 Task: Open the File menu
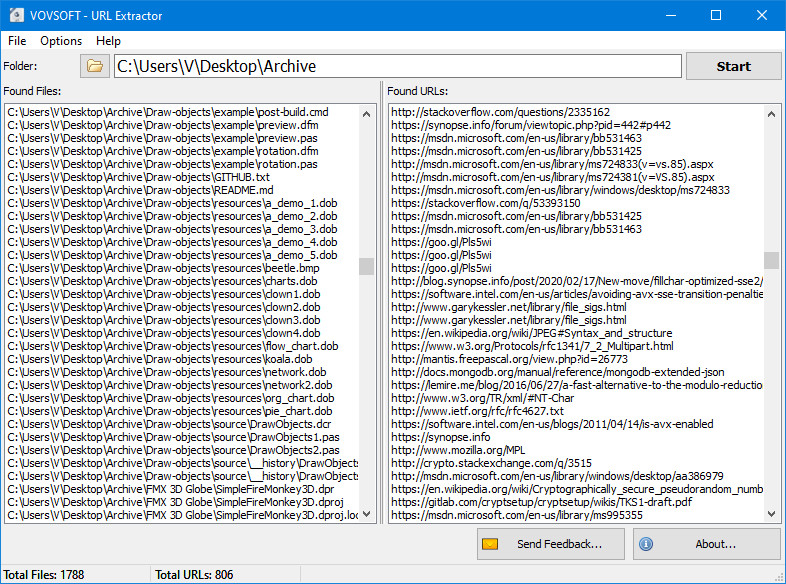tap(17, 41)
